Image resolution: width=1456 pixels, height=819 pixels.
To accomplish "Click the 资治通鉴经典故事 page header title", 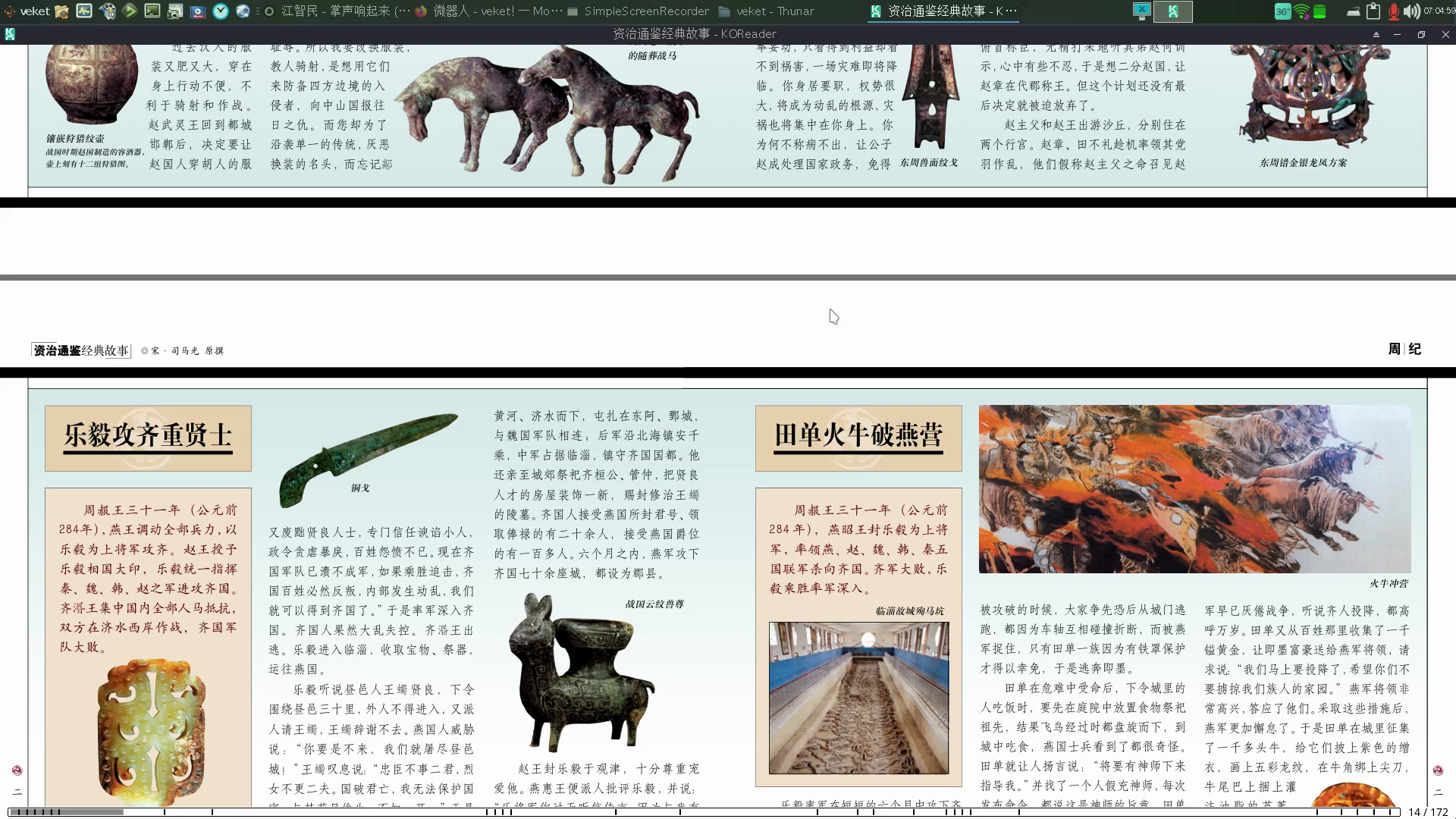I will click(x=81, y=350).
